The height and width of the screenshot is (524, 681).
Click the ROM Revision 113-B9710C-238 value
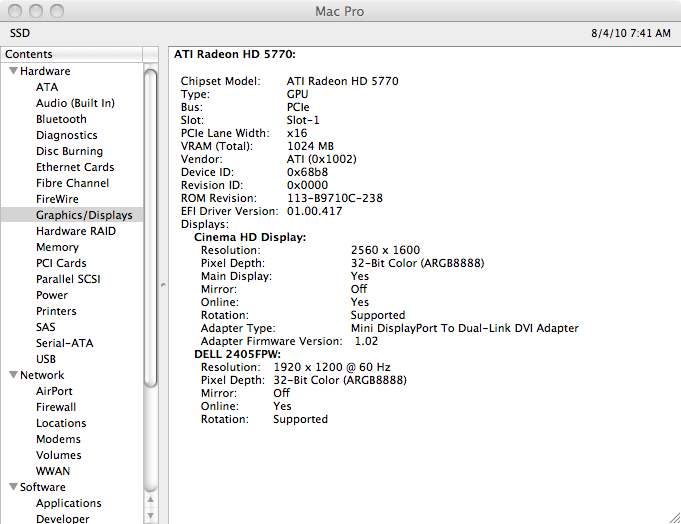coord(335,198)
